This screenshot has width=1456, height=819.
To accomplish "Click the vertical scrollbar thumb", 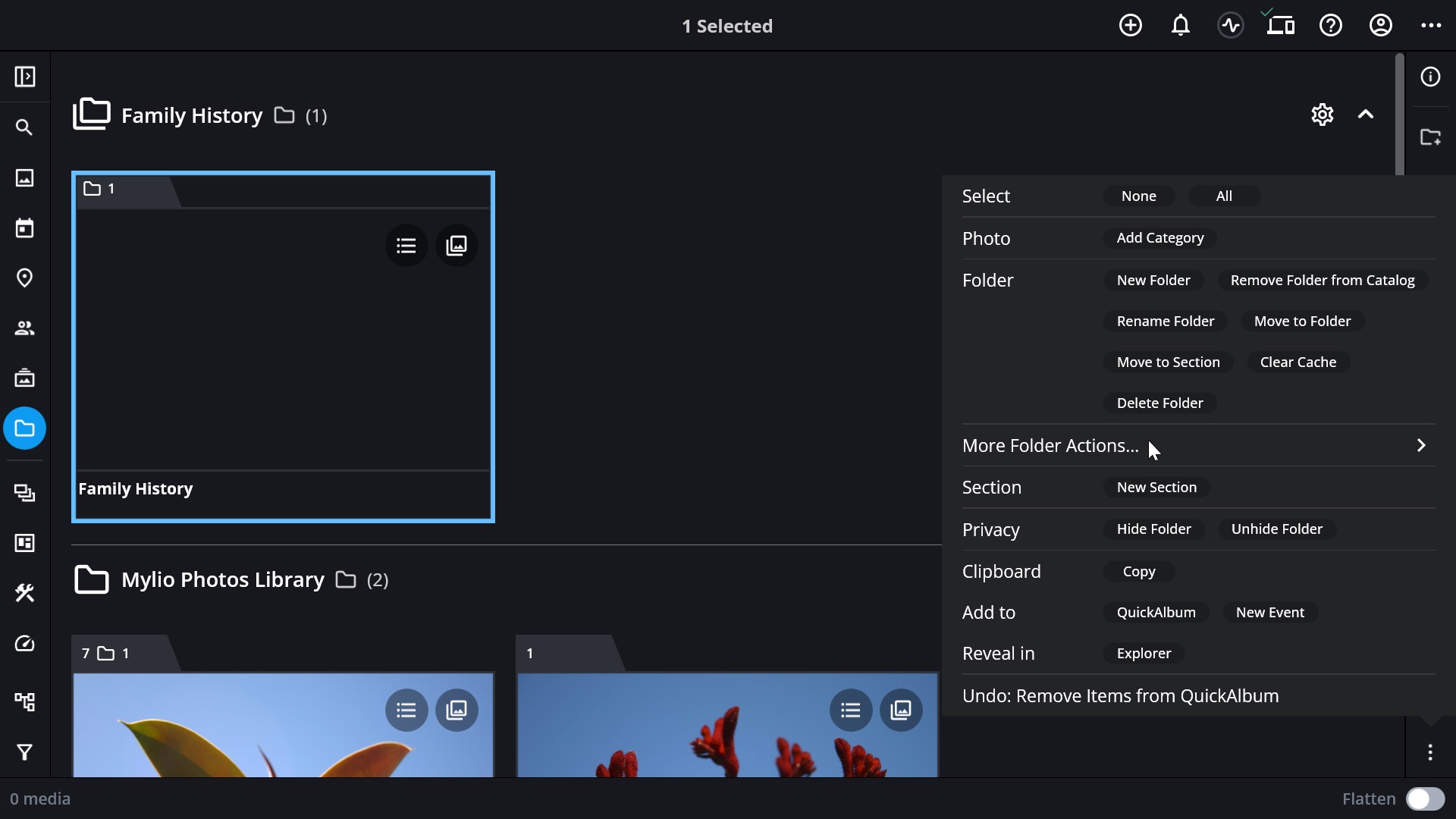I will click(1399, 114).
